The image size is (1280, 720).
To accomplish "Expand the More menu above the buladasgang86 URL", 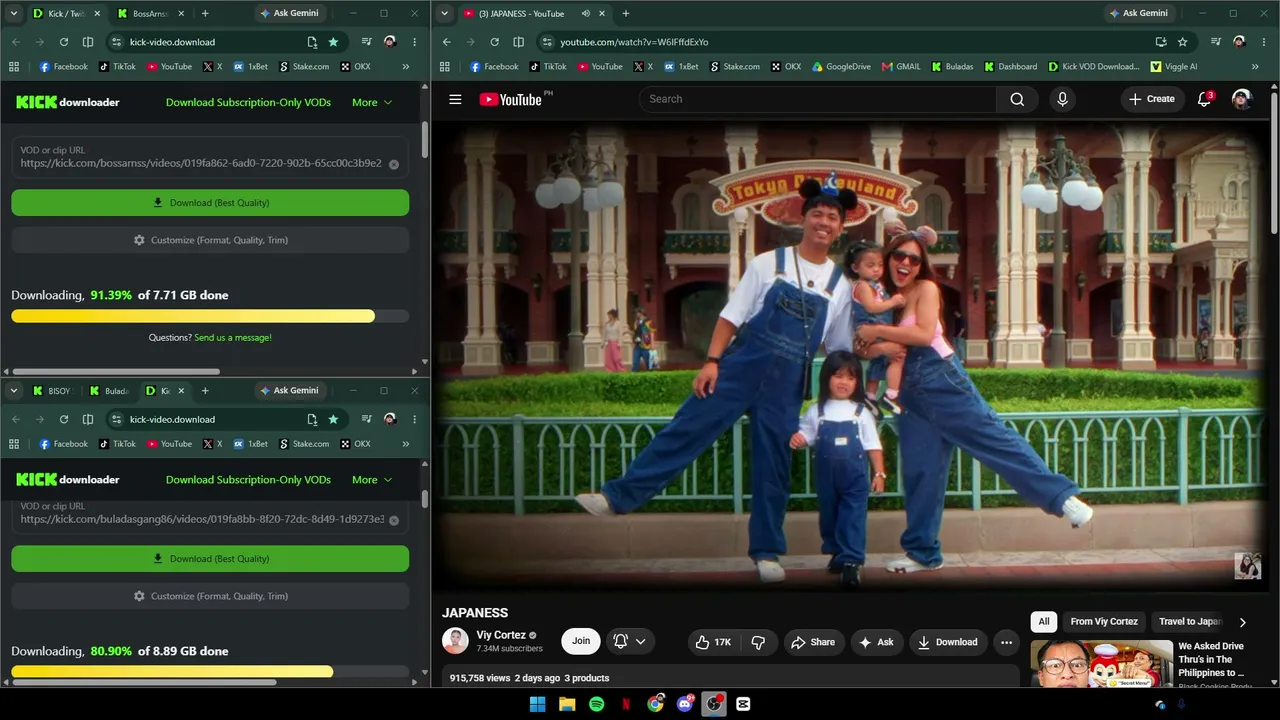I will pyautogui.click(x=372, y=480).
